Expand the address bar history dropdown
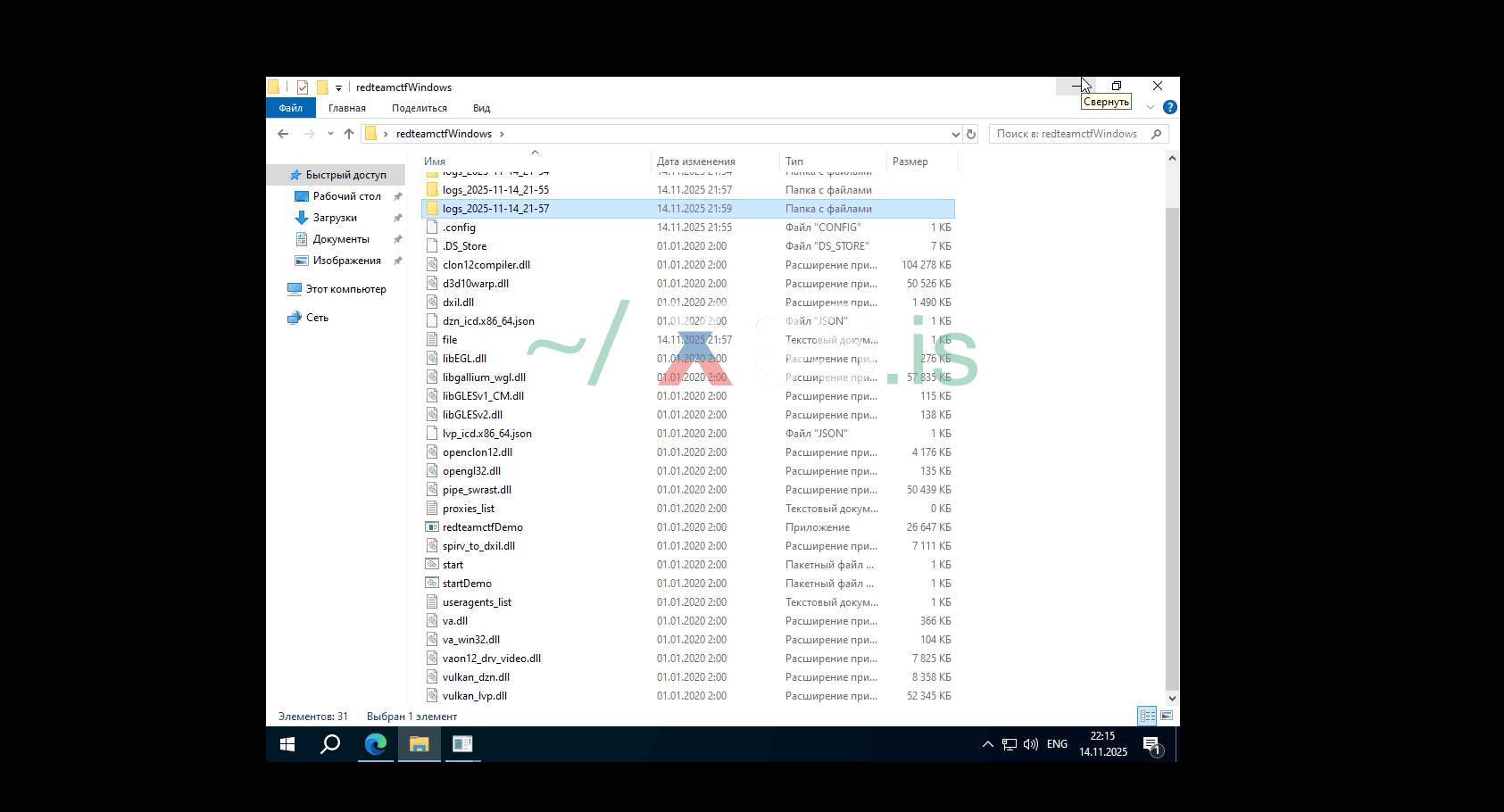Viewport: 1504px width, 812px height. coord(956,134)
